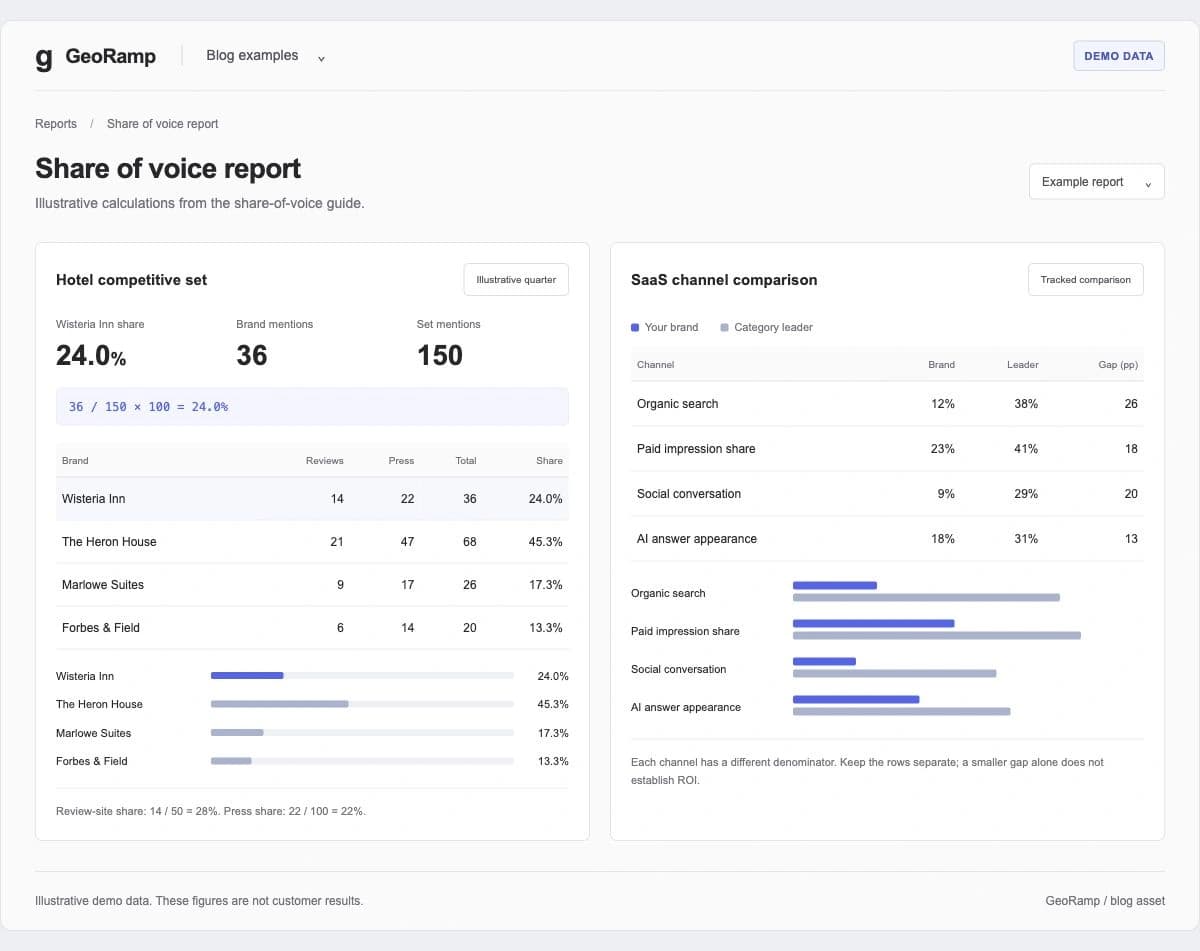Image resolution: width=1200 pixels, height=951 pixels.
Task: Click the AI answer appearance gap value 13
Action: [x=1131, y=539]
